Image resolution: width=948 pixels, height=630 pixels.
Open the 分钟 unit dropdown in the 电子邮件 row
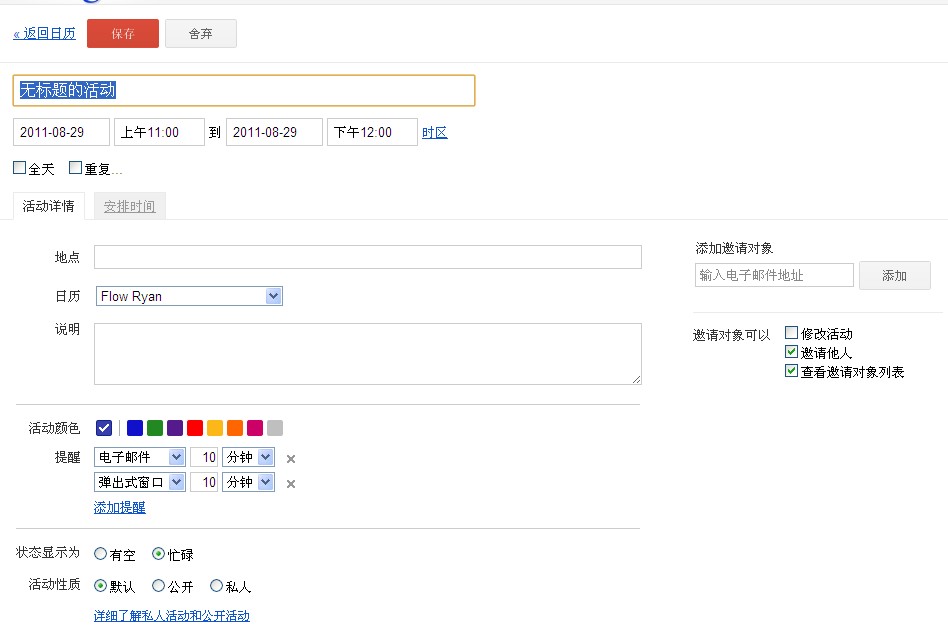pos(248,457)
